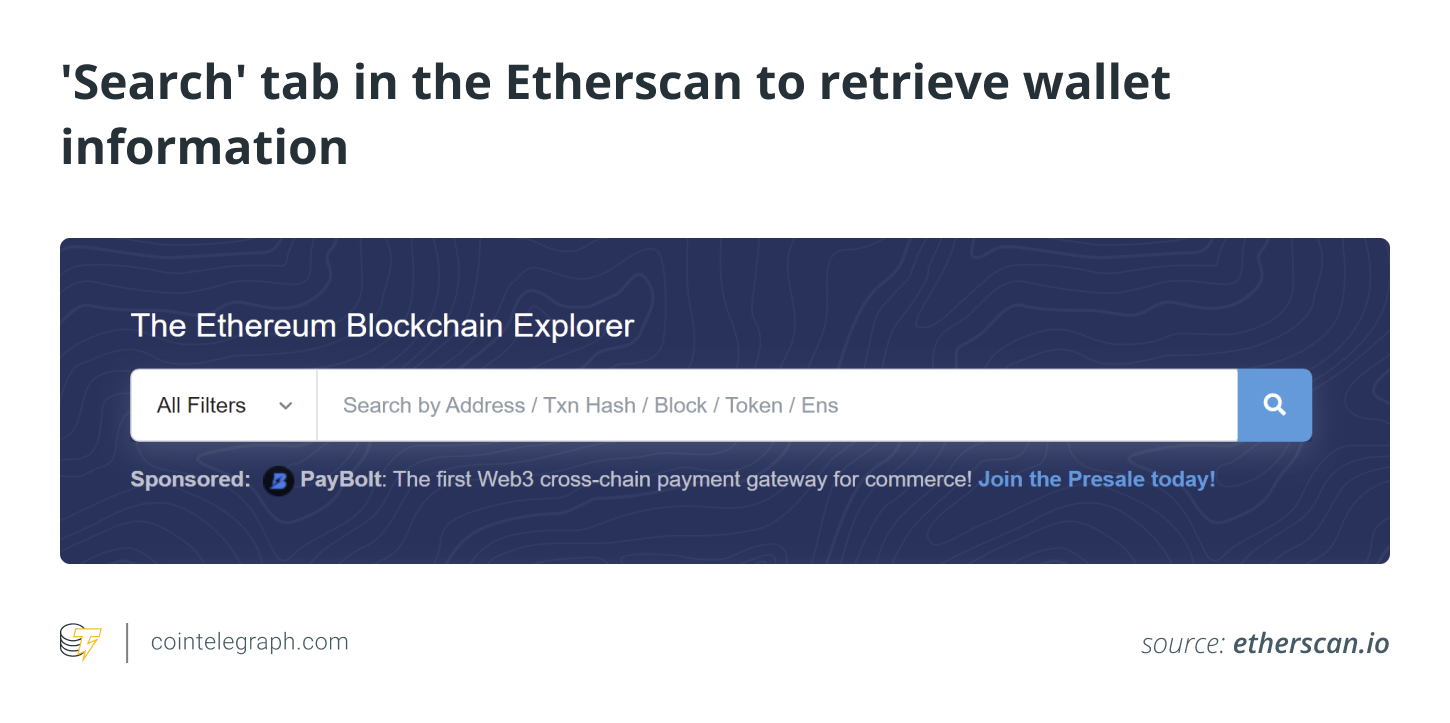Click the Sponsored label
This screenshot has width=1450, height=723.
[x=190, y=479]
